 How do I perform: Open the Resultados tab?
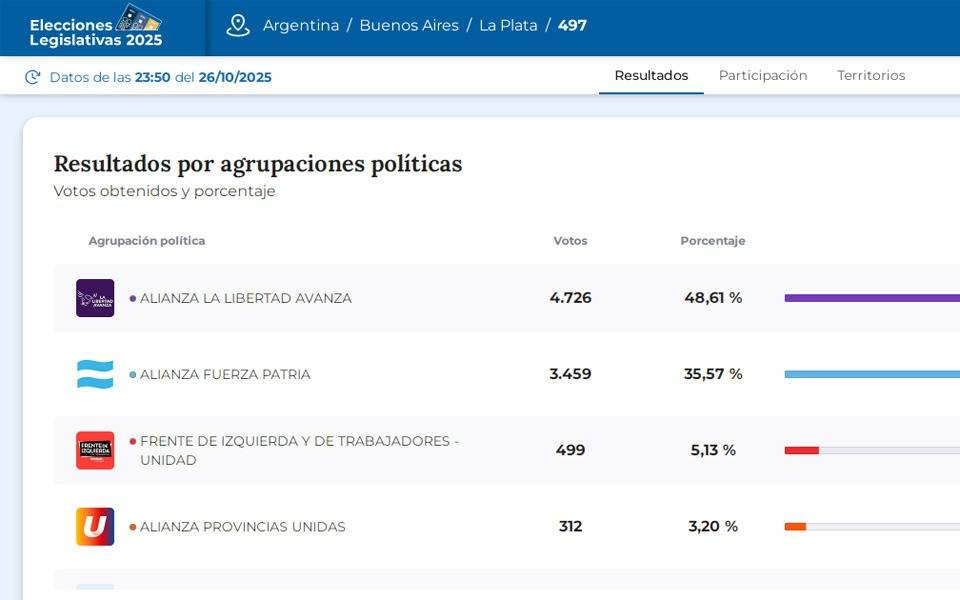point(651,76)
